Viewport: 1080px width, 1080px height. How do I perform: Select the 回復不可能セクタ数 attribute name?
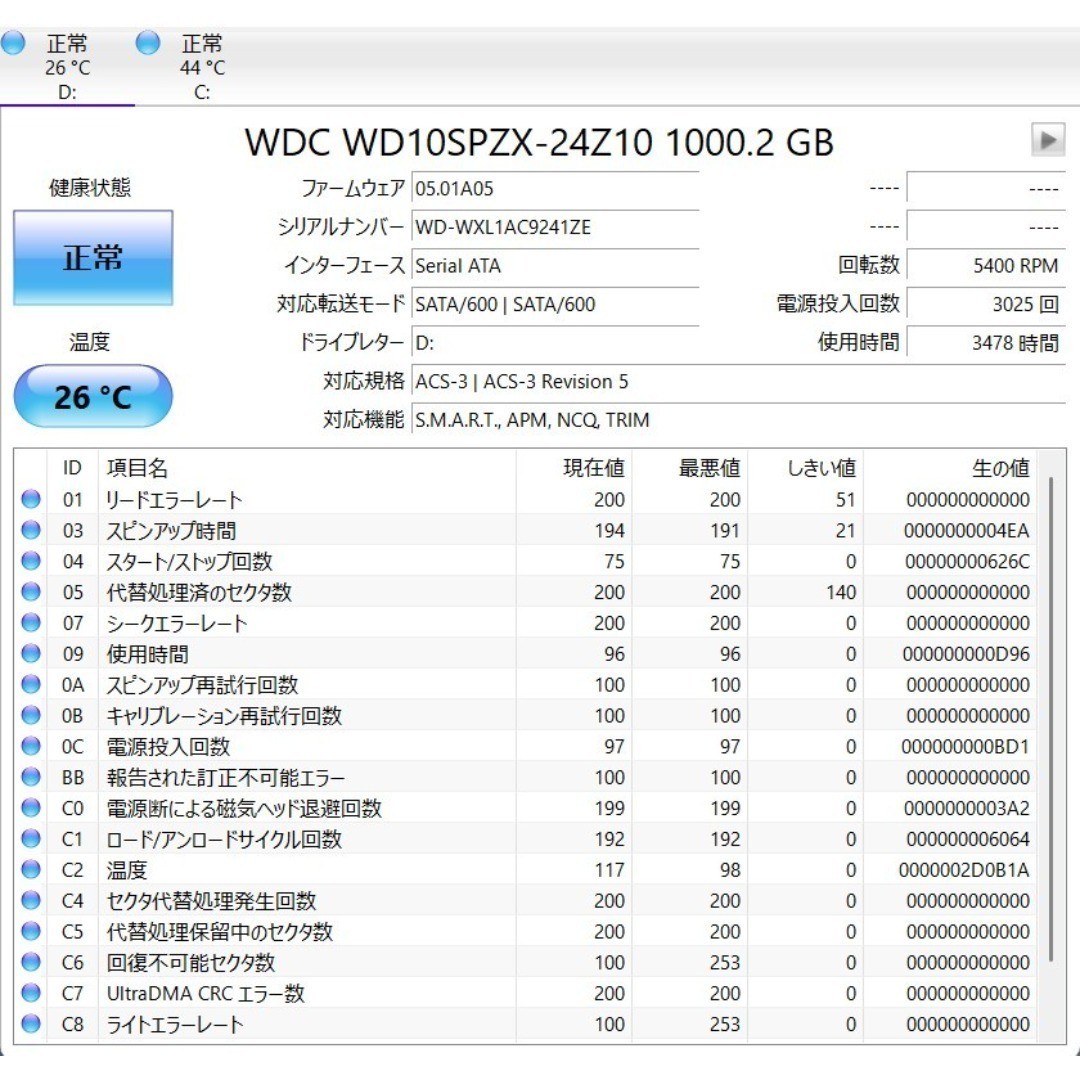191,962
